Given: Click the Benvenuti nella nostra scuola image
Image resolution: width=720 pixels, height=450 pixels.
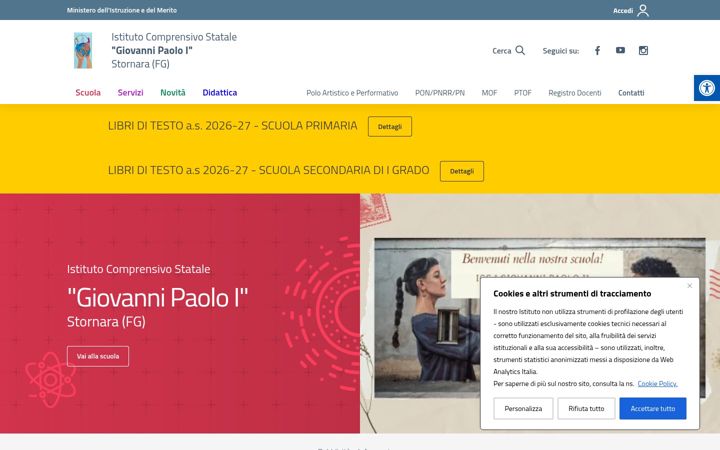Looking at the screenshot, I should point(540,318).
